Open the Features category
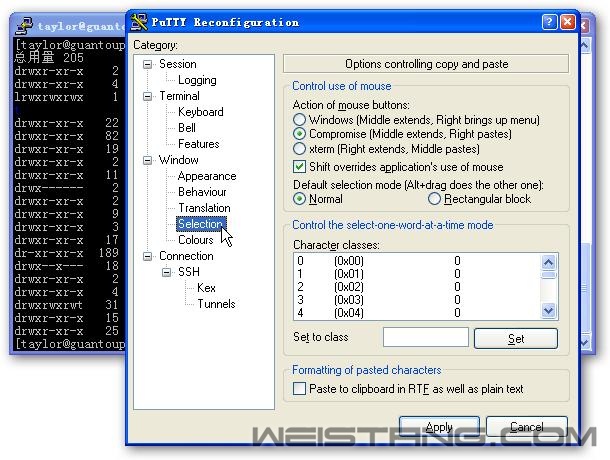The image size is (610, 460). 199,144
